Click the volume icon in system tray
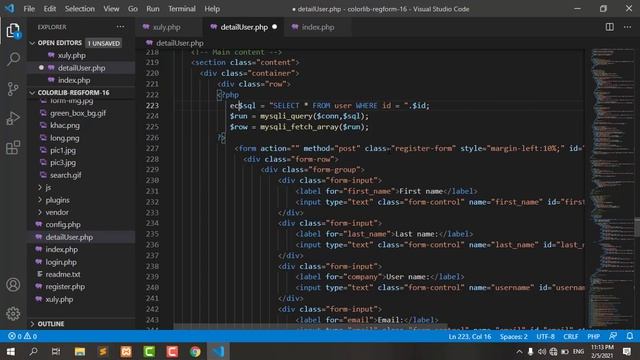The image size is (640, 360). point(542,351)
